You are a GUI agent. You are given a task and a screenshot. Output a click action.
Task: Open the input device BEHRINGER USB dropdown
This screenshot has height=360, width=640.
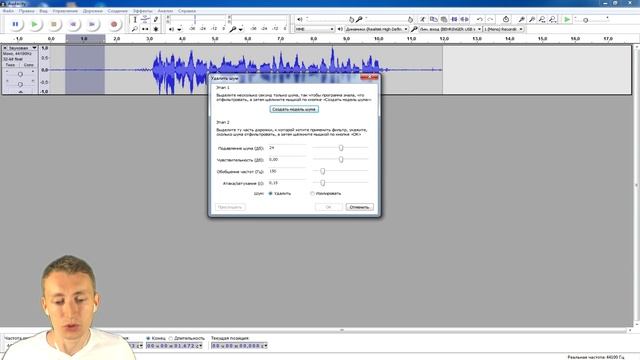(450, 29)
